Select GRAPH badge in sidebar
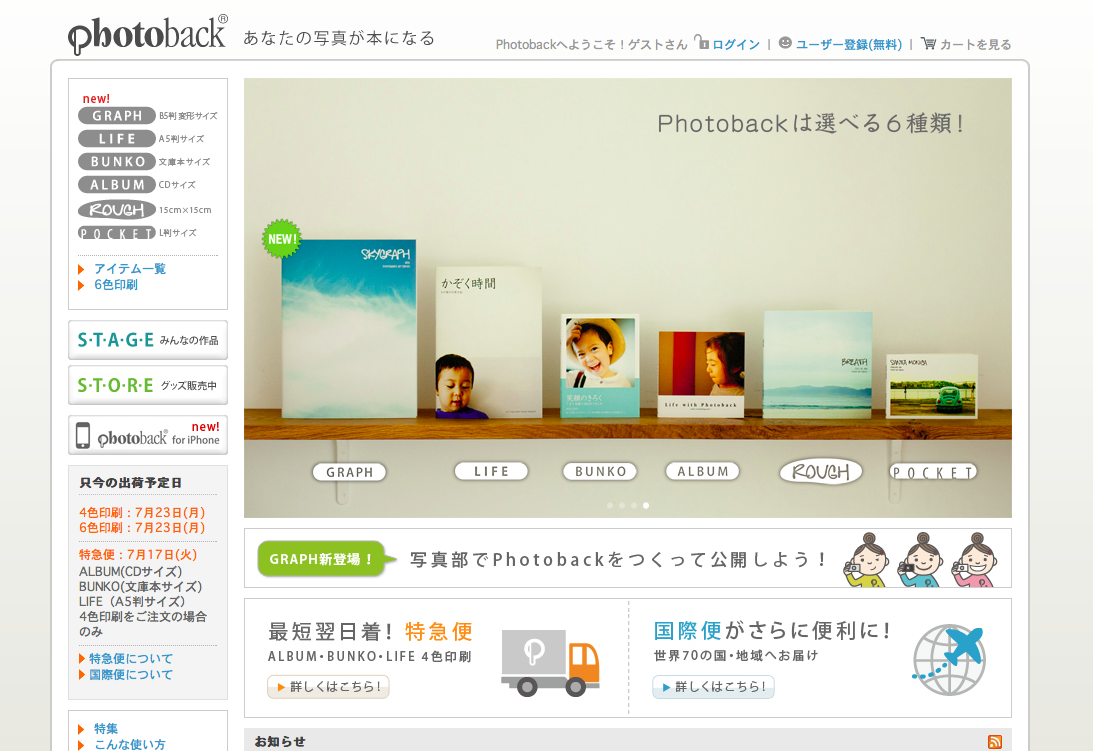 click(x=117, y=116)
